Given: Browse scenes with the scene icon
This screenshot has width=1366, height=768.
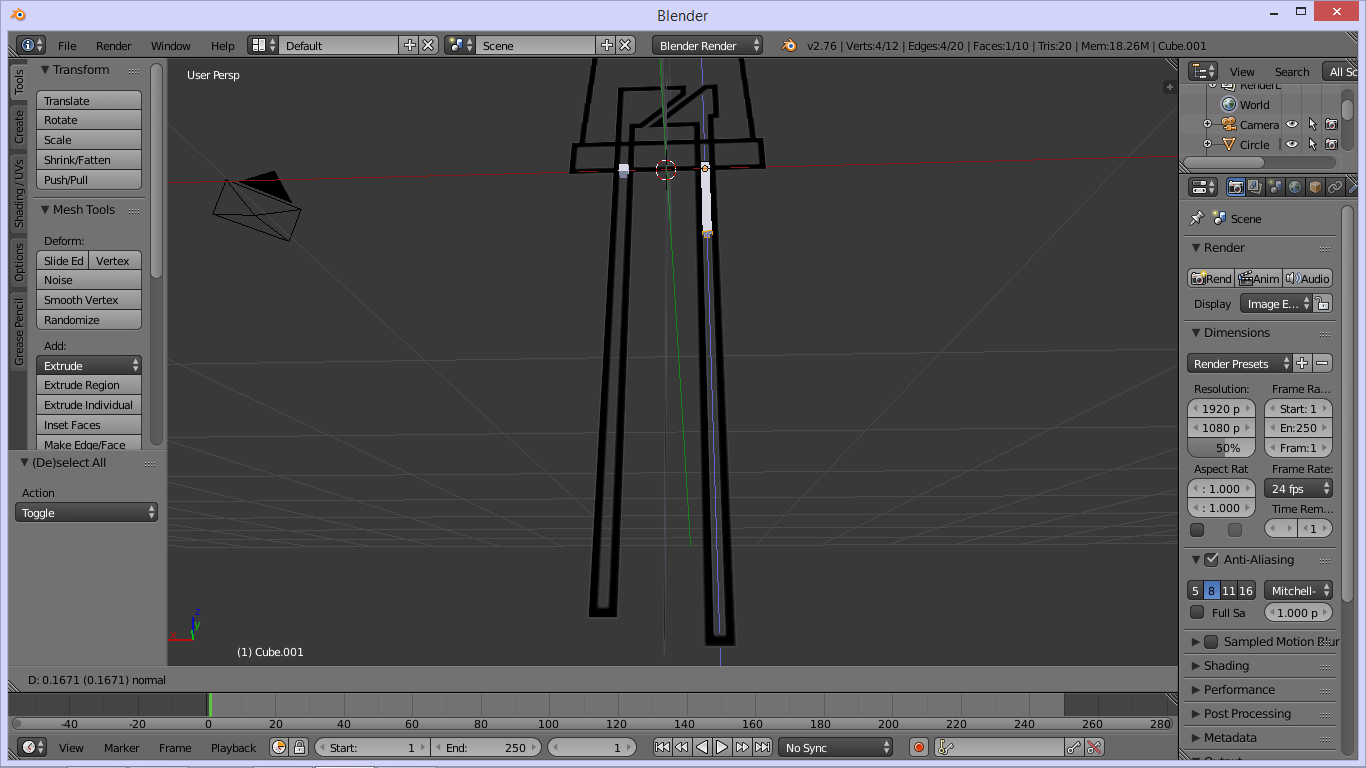Looking at the screenshot, I should pos(460,45).
